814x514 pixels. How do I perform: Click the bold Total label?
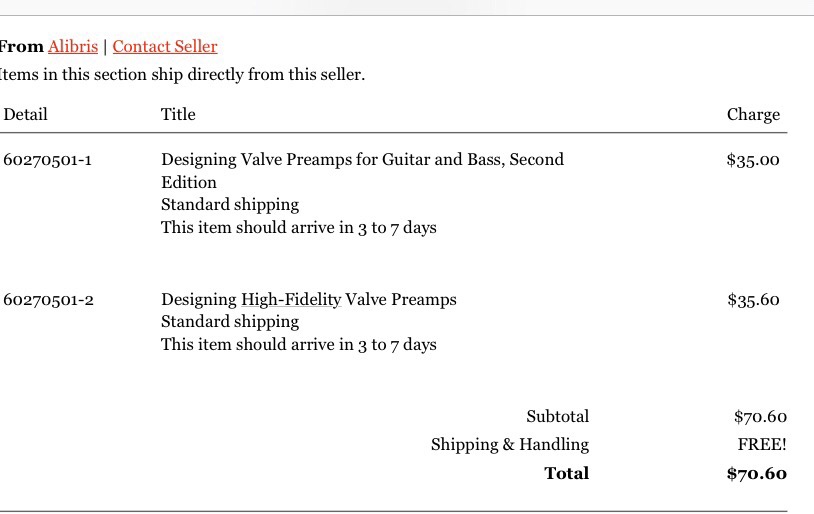pos(566,473)
